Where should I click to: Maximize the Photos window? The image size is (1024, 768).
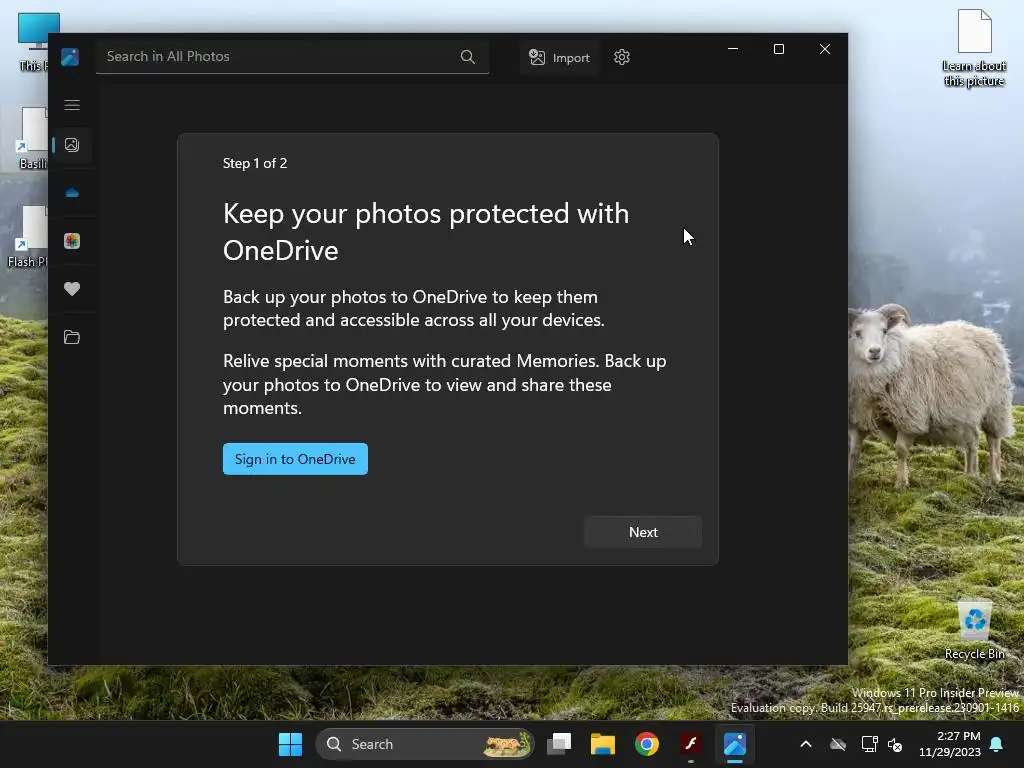[x=778, y=49]
